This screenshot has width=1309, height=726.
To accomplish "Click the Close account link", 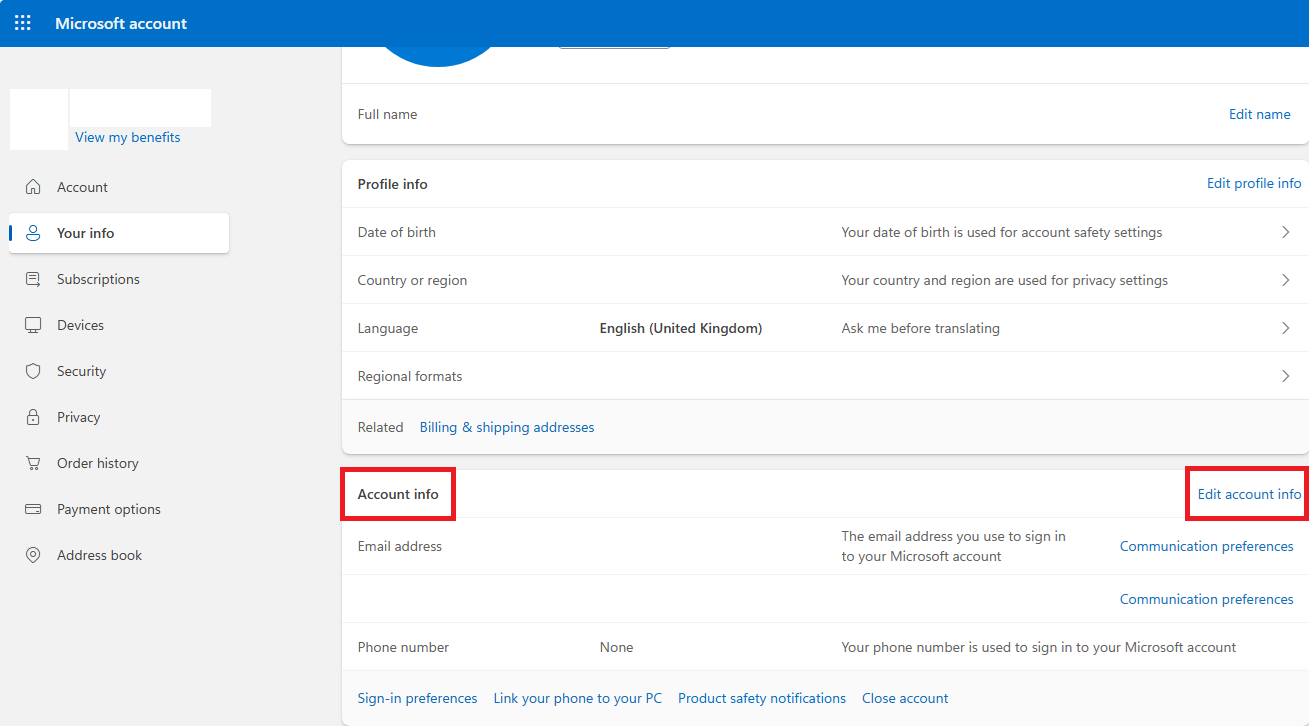I will coord(905,698).
